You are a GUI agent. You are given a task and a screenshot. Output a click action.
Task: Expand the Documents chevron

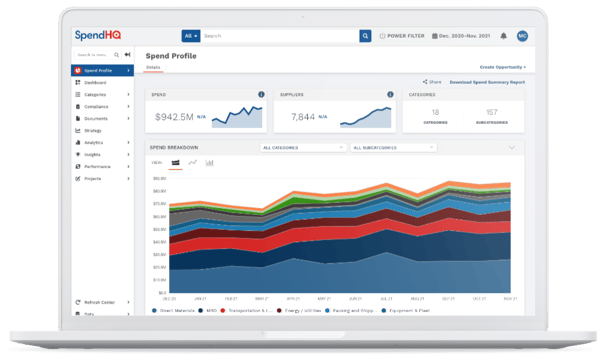(x=128, y=118)
